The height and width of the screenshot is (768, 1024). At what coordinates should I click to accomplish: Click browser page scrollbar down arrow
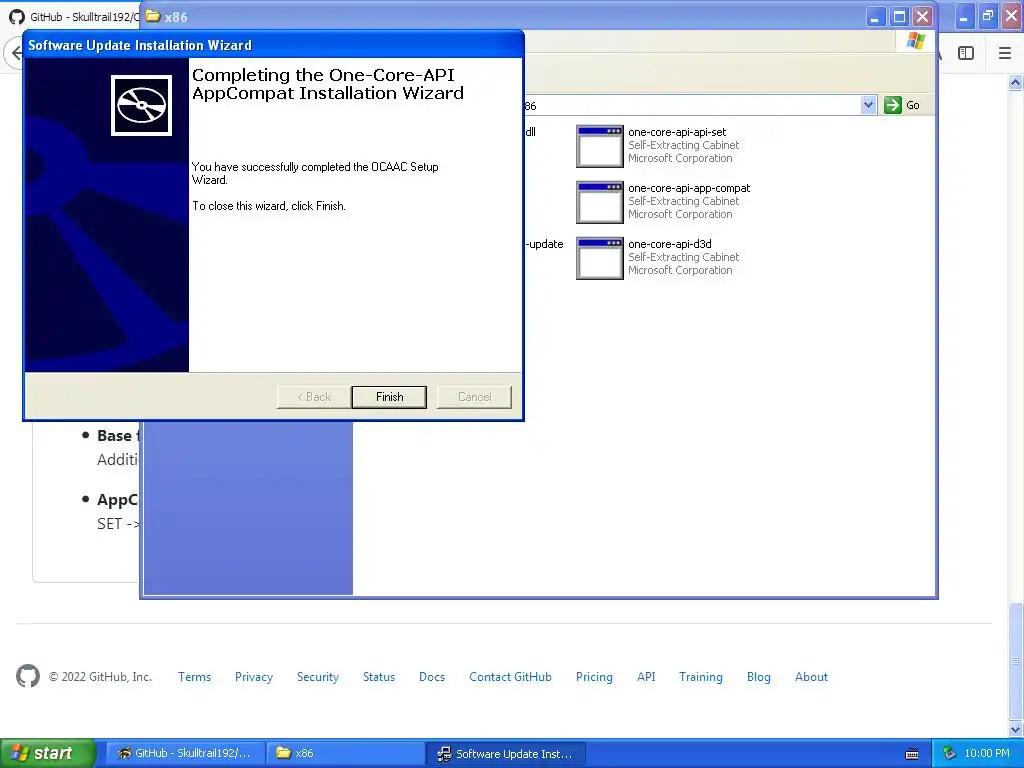(x=1015, y=729)
